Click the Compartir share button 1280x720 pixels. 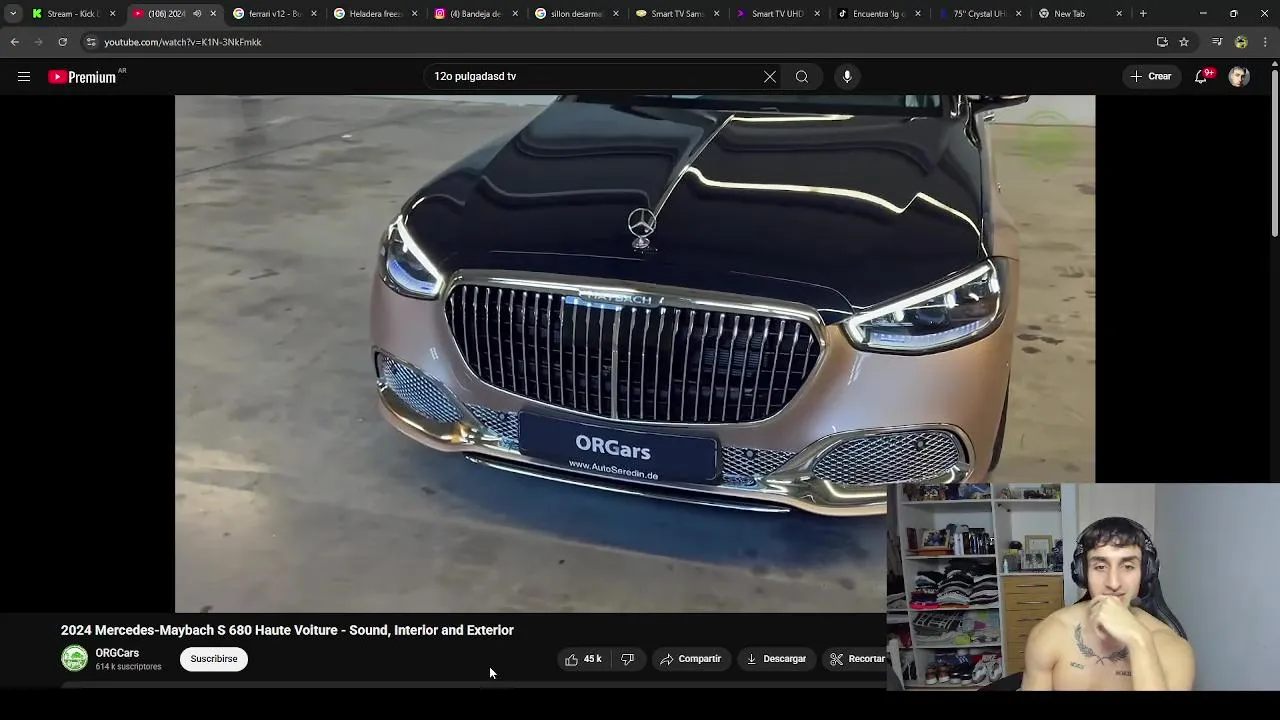[x=690, y=659]
